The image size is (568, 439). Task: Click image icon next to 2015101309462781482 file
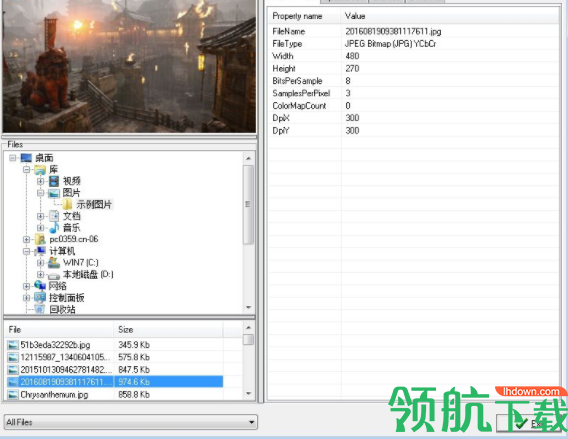13,370
